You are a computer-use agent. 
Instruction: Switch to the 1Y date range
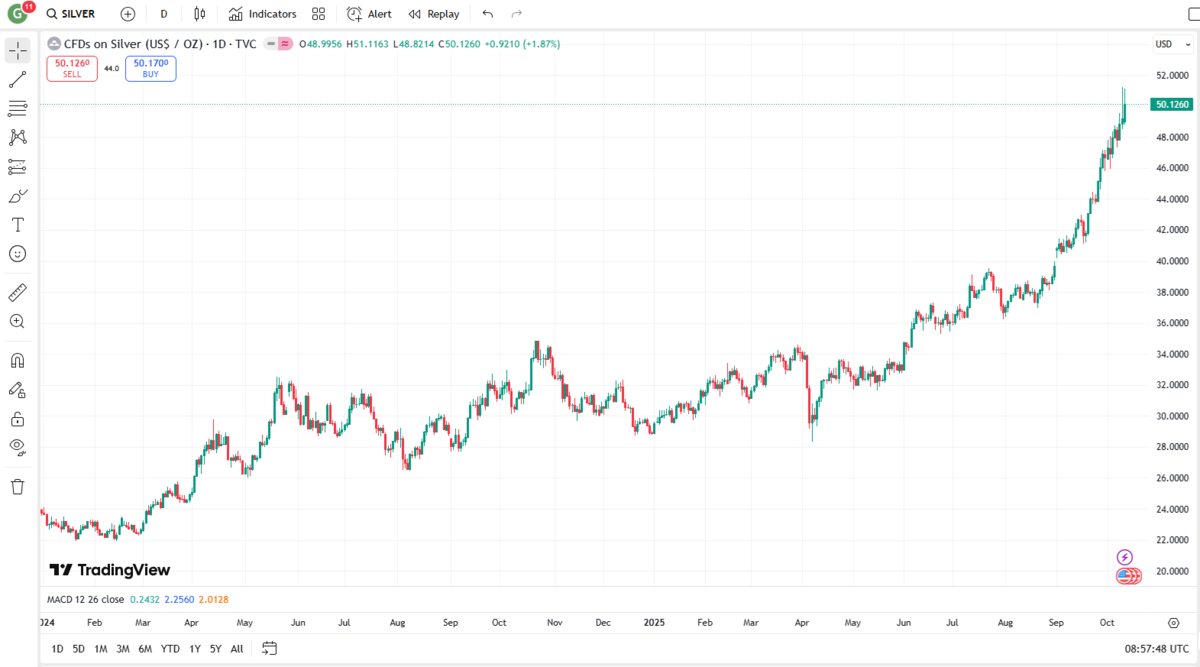(x=194, y=648)
